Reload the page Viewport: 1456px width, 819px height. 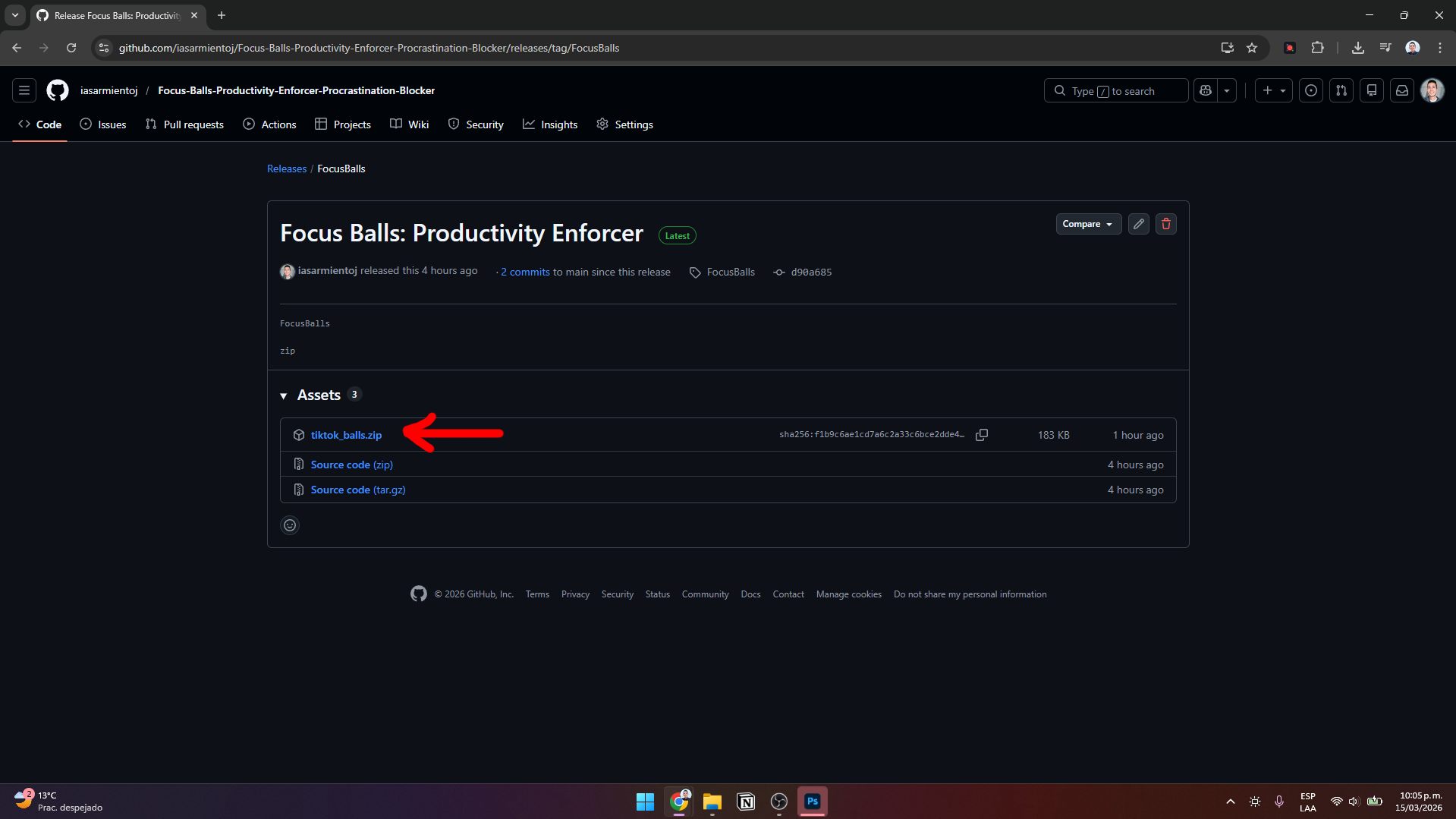tap(71, 48)
